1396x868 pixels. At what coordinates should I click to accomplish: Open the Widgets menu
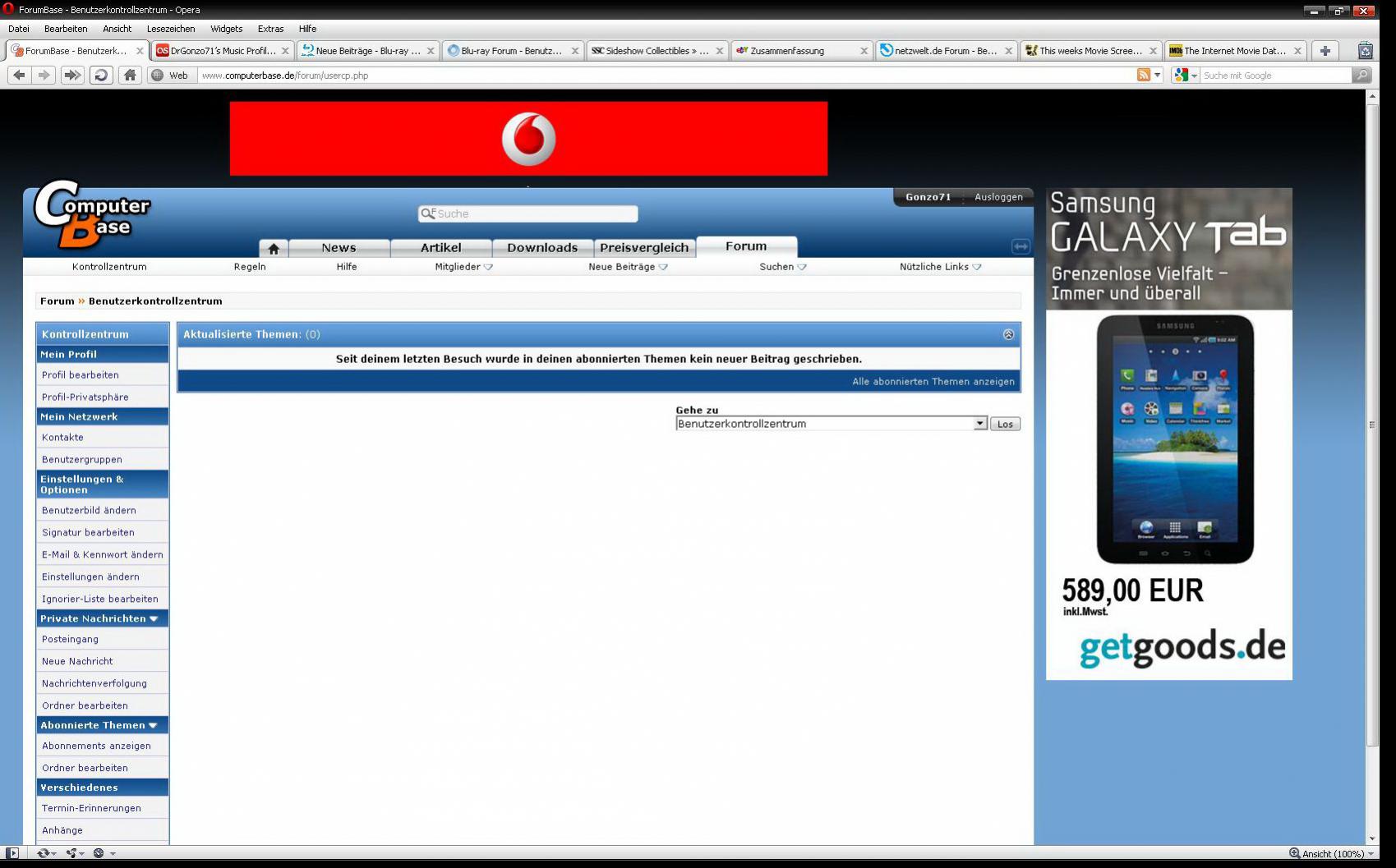click(x=226, y=29)
